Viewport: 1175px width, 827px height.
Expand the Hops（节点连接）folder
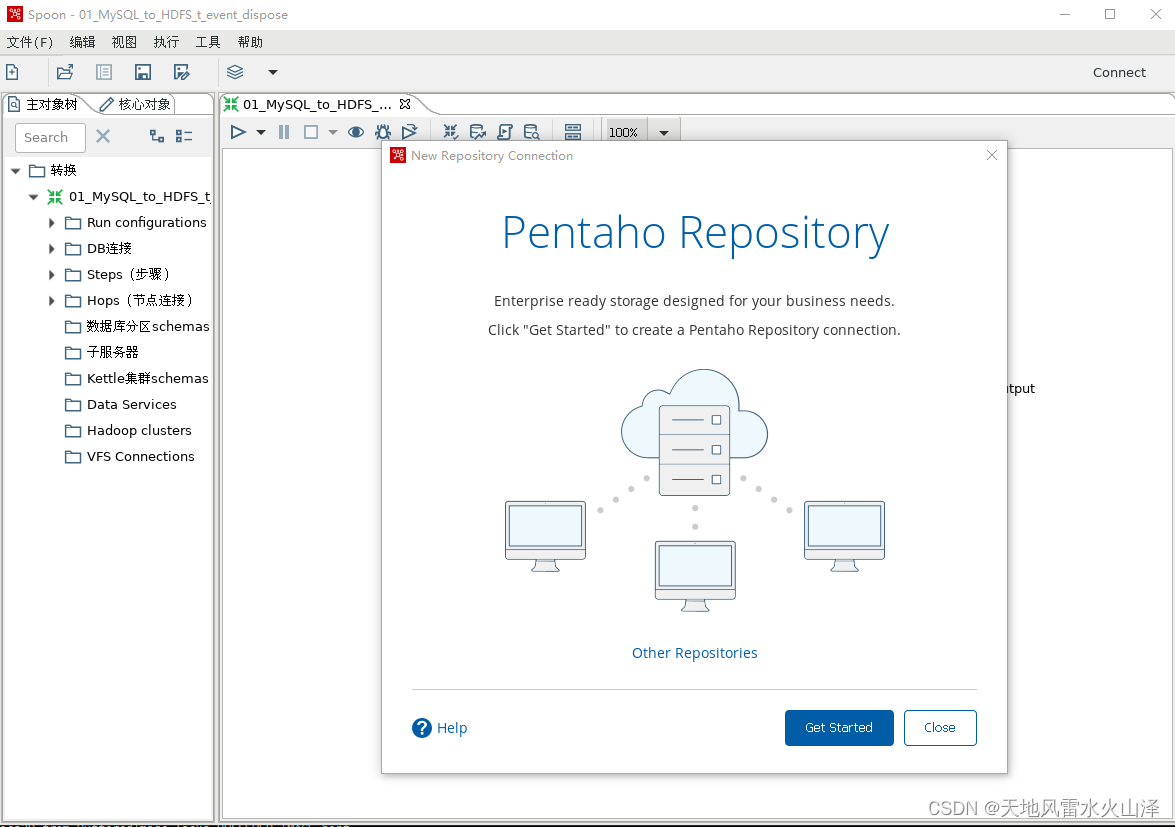click(52, 300)
